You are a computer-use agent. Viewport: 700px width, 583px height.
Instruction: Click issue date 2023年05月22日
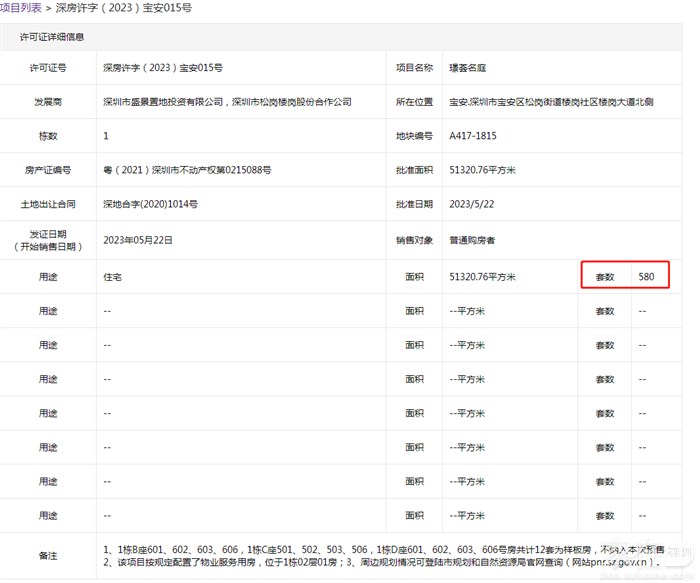pyautogui.click(x=138, y=241)
